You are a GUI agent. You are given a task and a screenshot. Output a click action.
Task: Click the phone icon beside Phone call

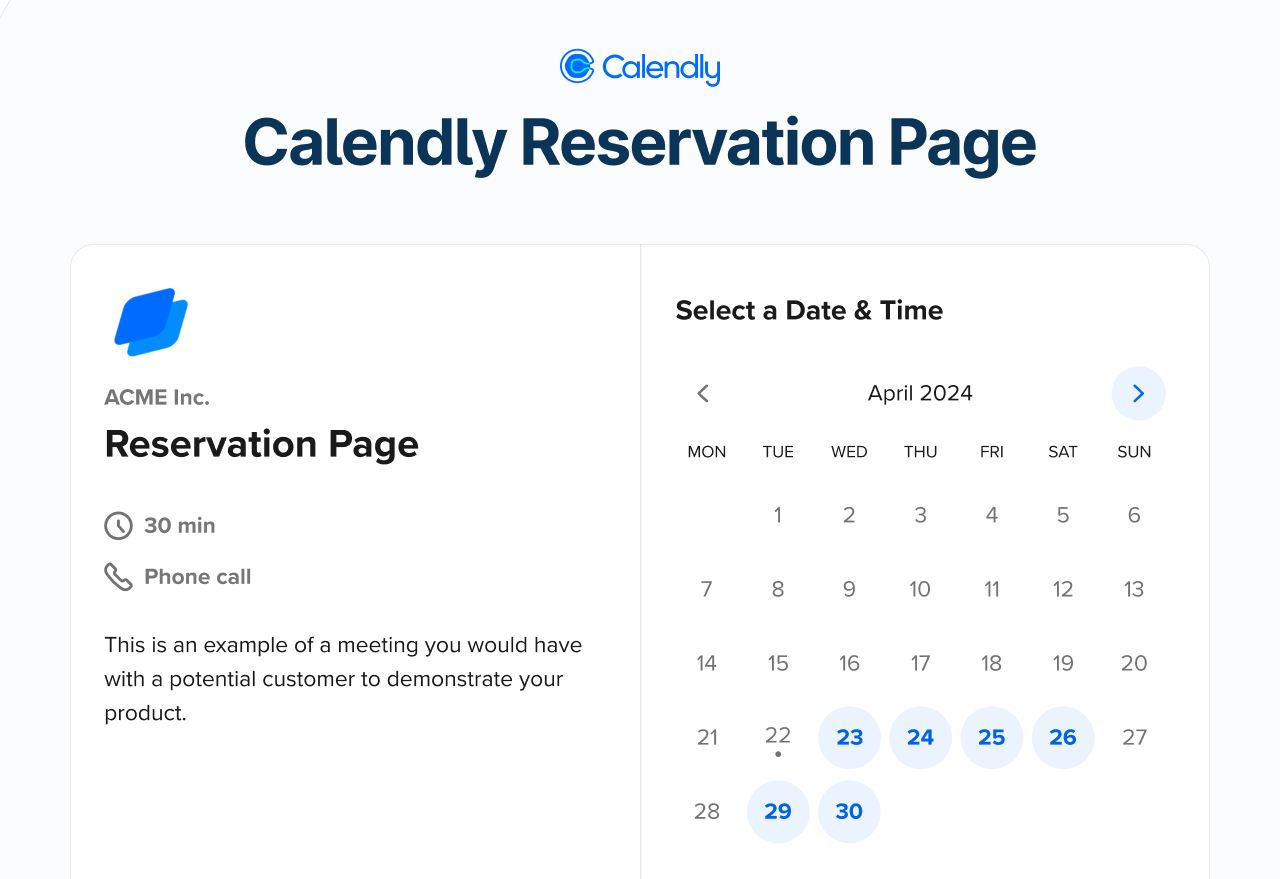pyautogui.click(x=118, y=577)
